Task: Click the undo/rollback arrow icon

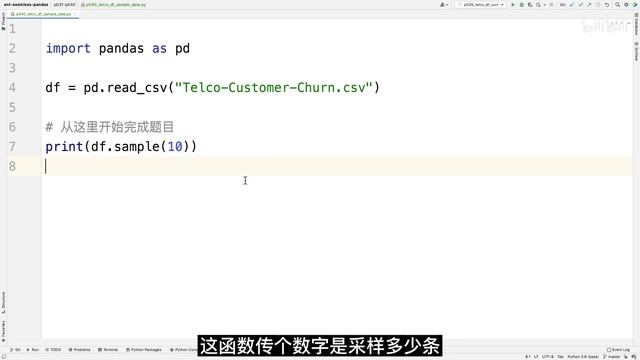Action: pos(607,5)
